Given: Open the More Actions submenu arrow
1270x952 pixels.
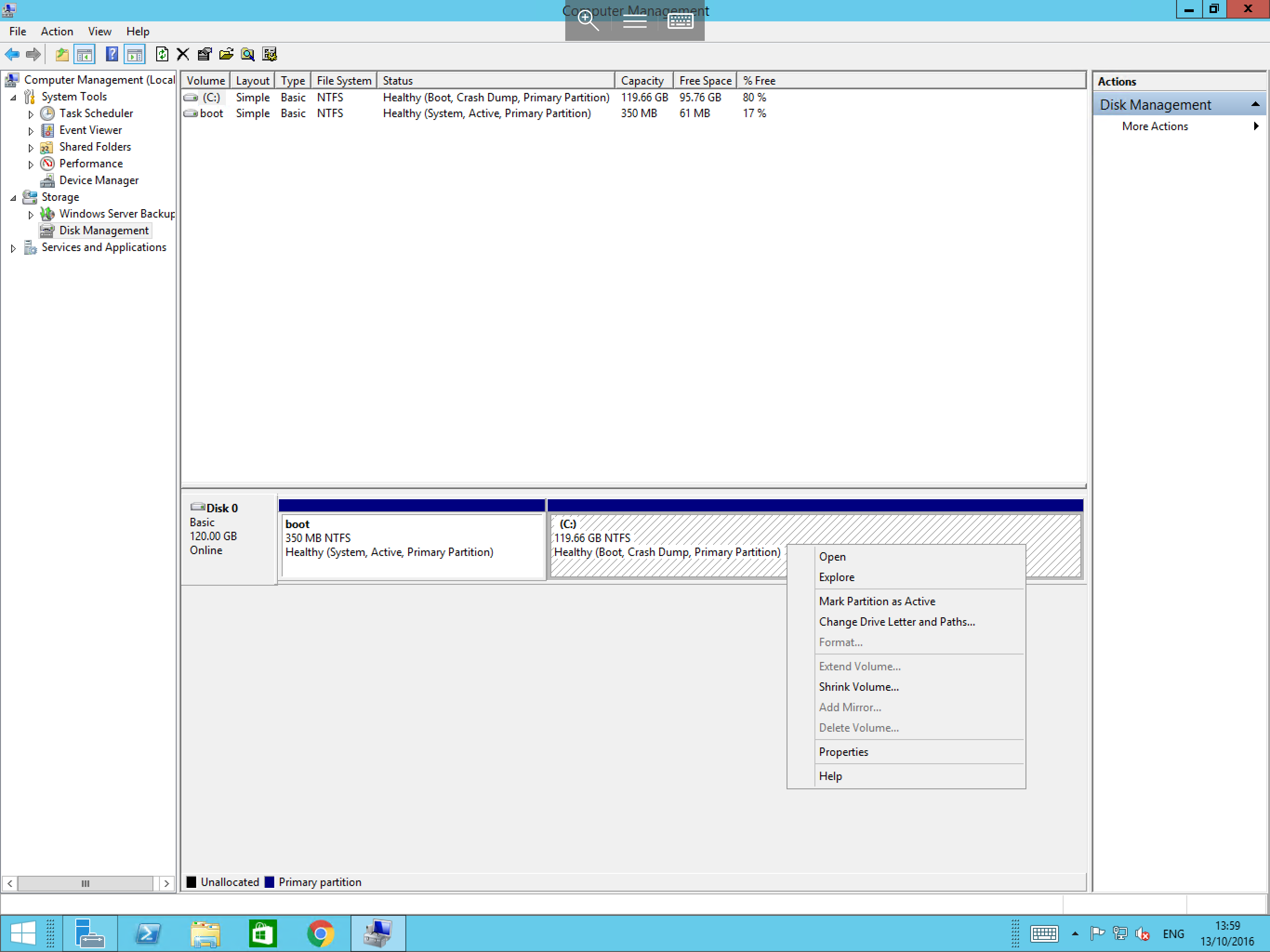Looking at the screenshot, I should coord(1256,126).
